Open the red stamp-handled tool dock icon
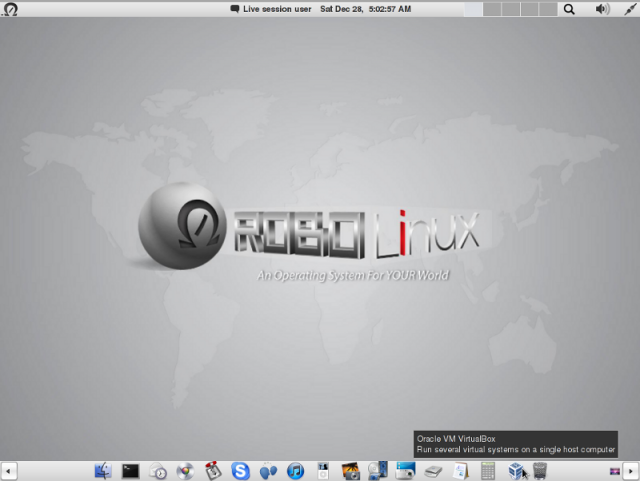Screen dimensions: 640x481 tap(213, 471)
